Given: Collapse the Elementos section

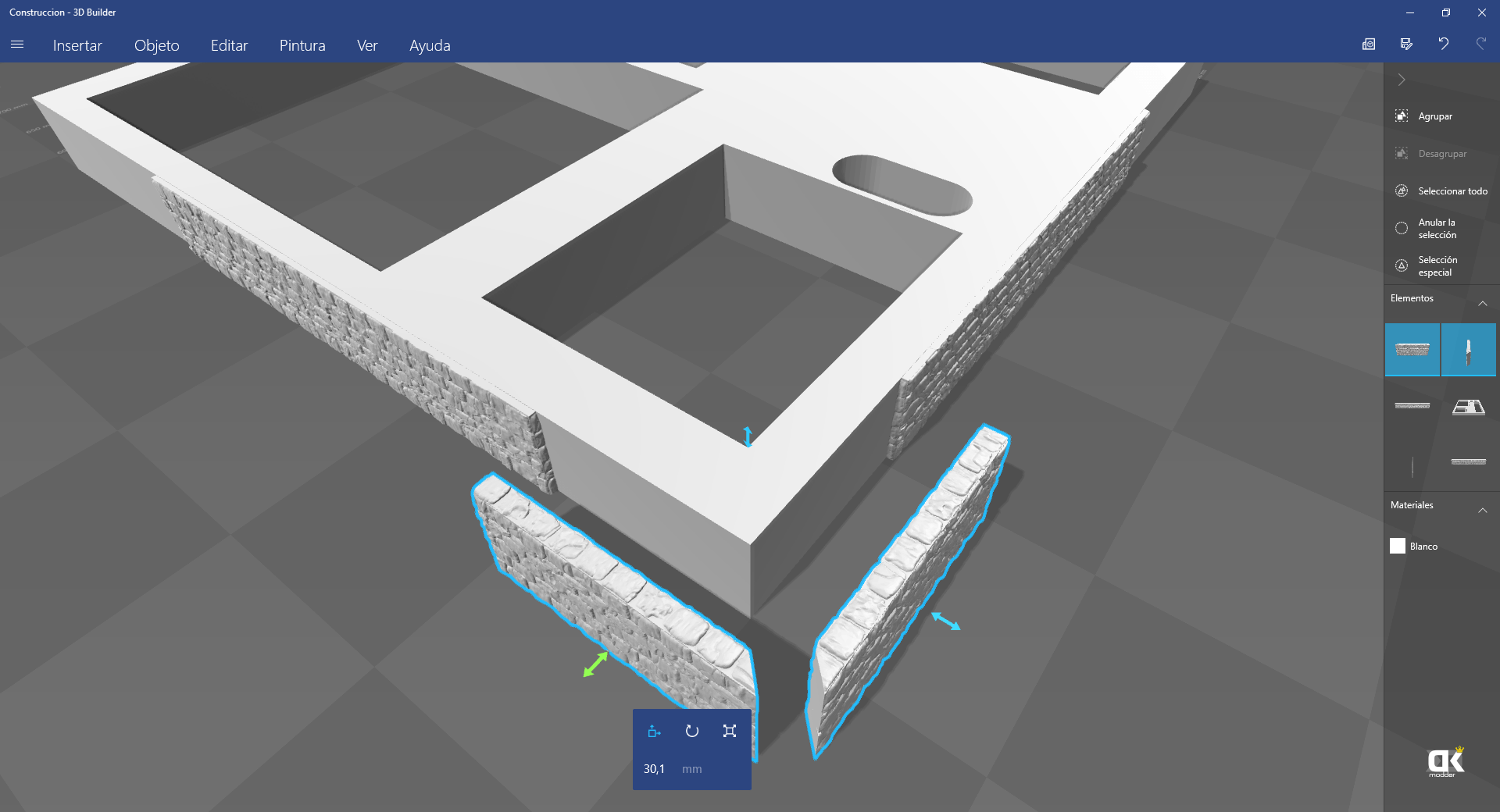Looking at the screenshot, I should click(x=1482, y=303).
